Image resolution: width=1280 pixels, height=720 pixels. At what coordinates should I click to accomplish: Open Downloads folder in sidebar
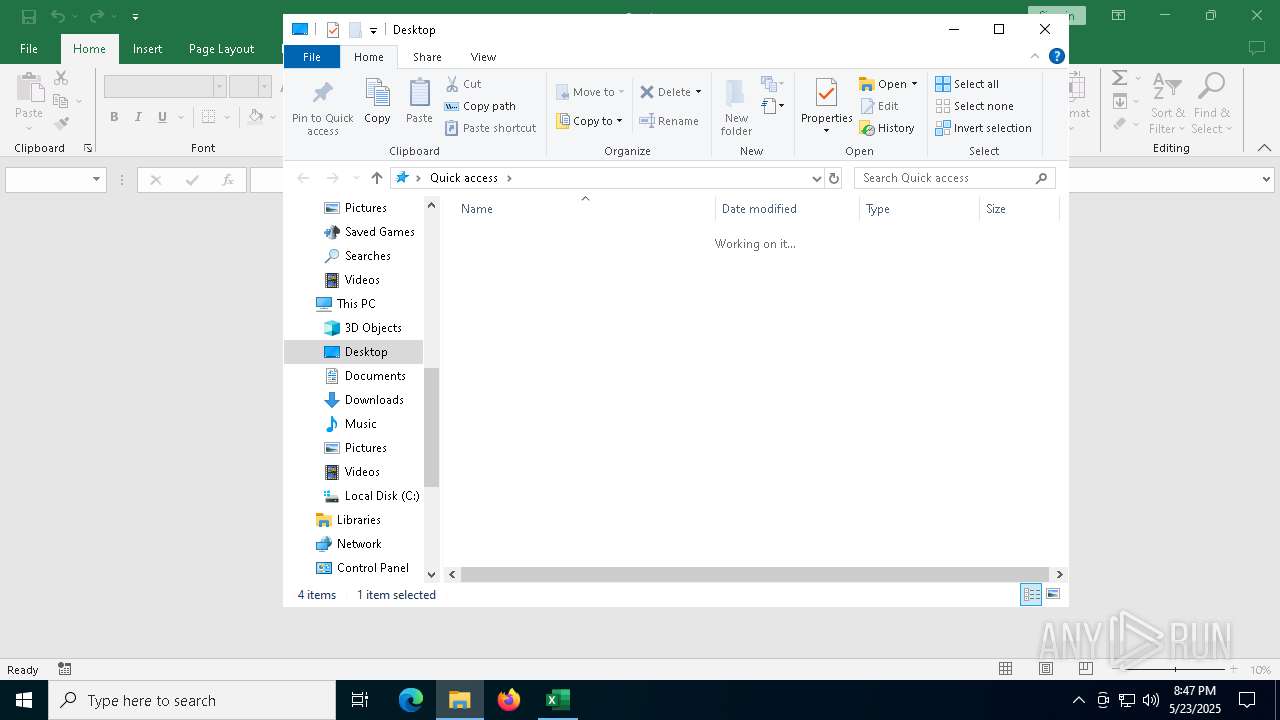364,400
